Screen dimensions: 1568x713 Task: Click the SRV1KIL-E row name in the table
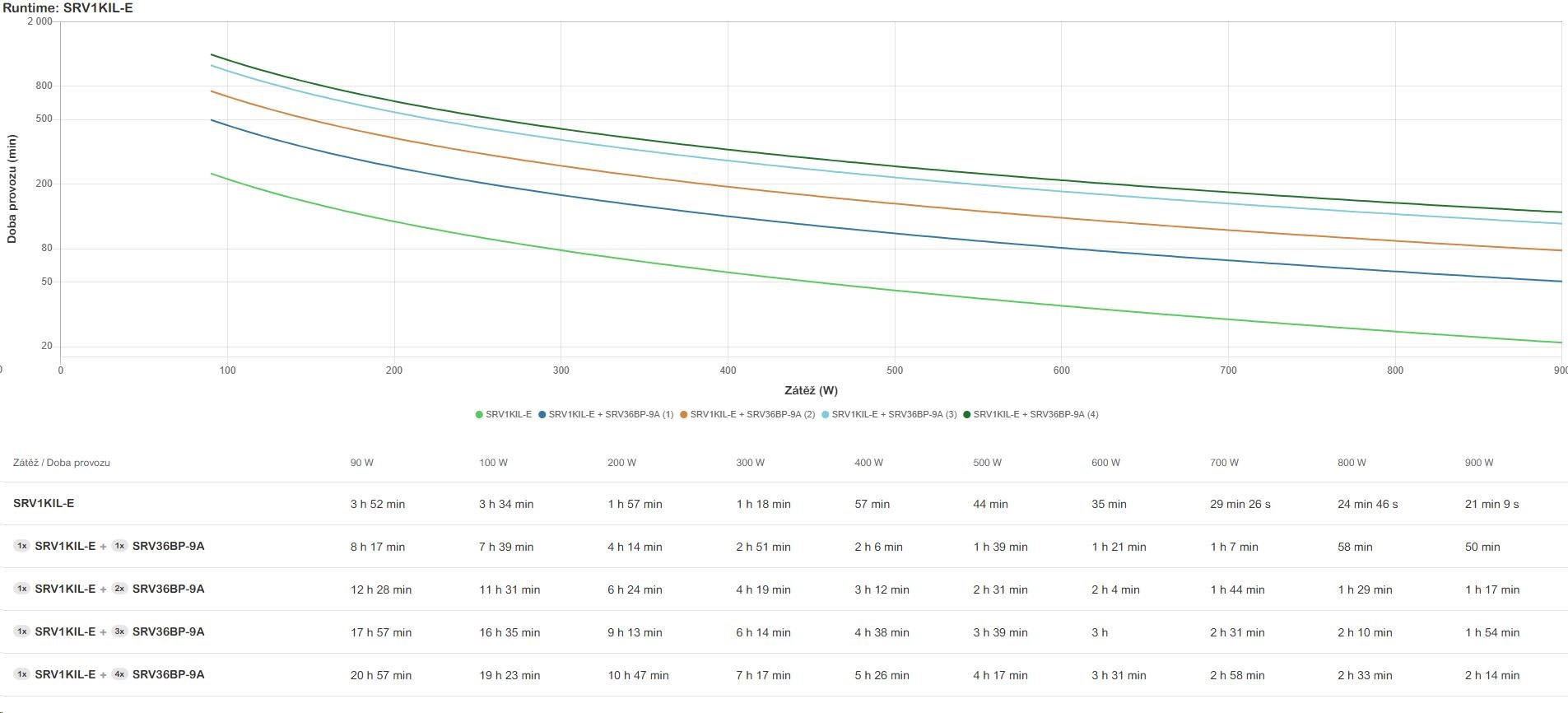[x=44, y=503]
